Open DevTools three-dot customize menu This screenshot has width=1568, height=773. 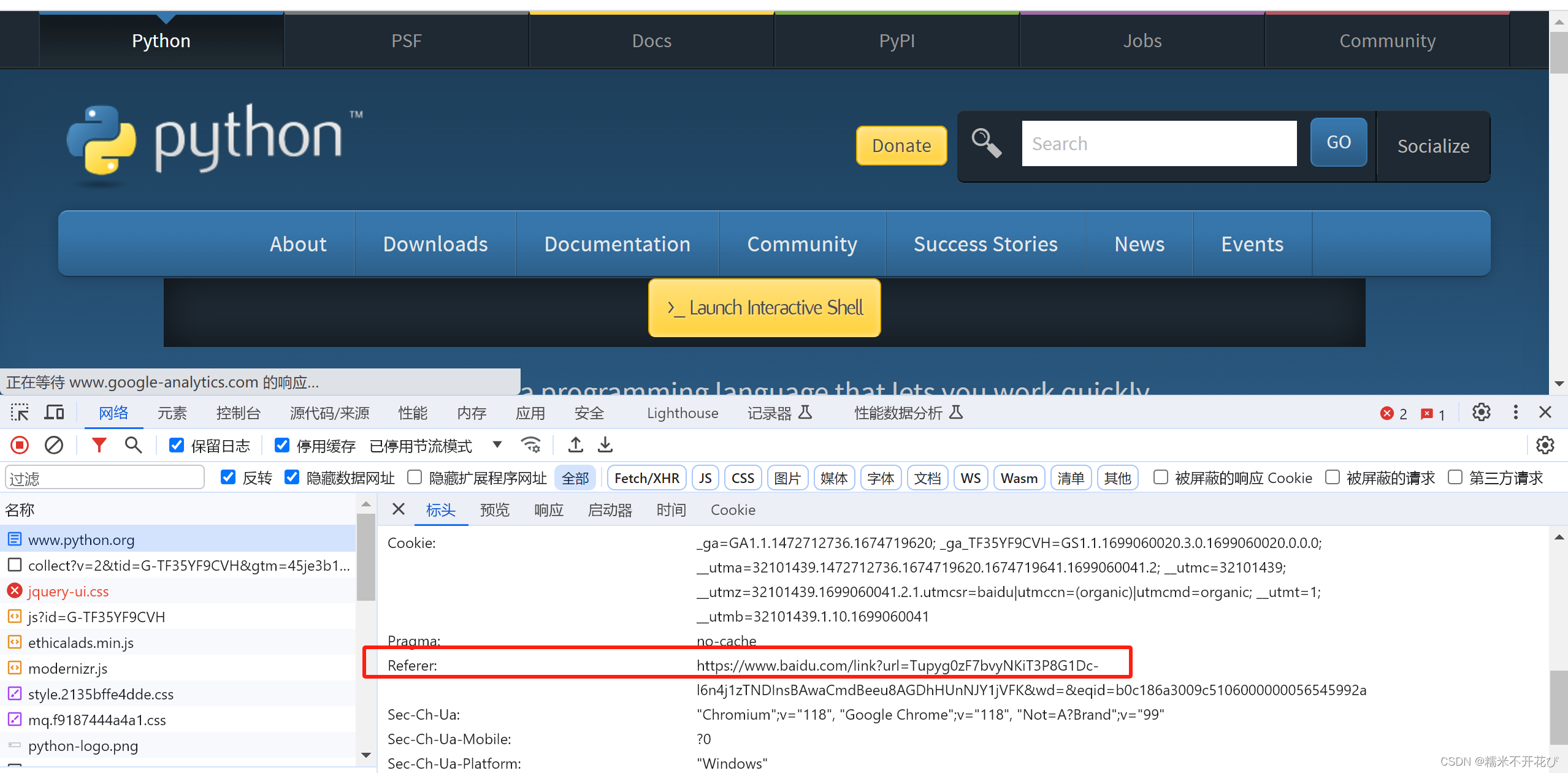pyautogui.click(x=1515, y=413)
